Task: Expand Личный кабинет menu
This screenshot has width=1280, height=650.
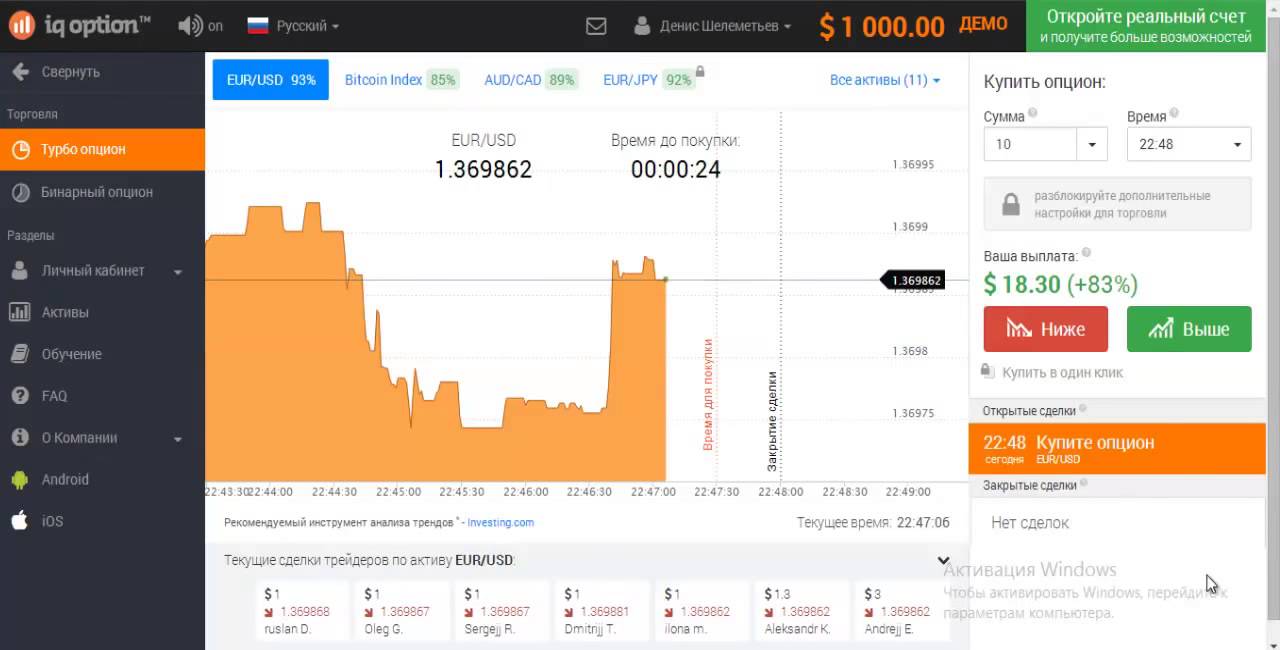Action: (102, 271)
